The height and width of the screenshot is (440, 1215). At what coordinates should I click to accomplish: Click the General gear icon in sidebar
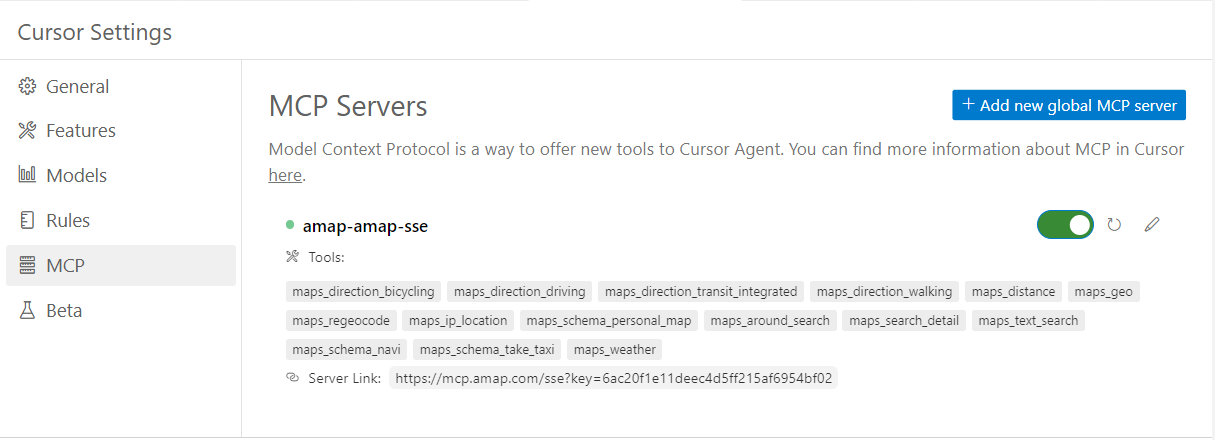[27, 86]
